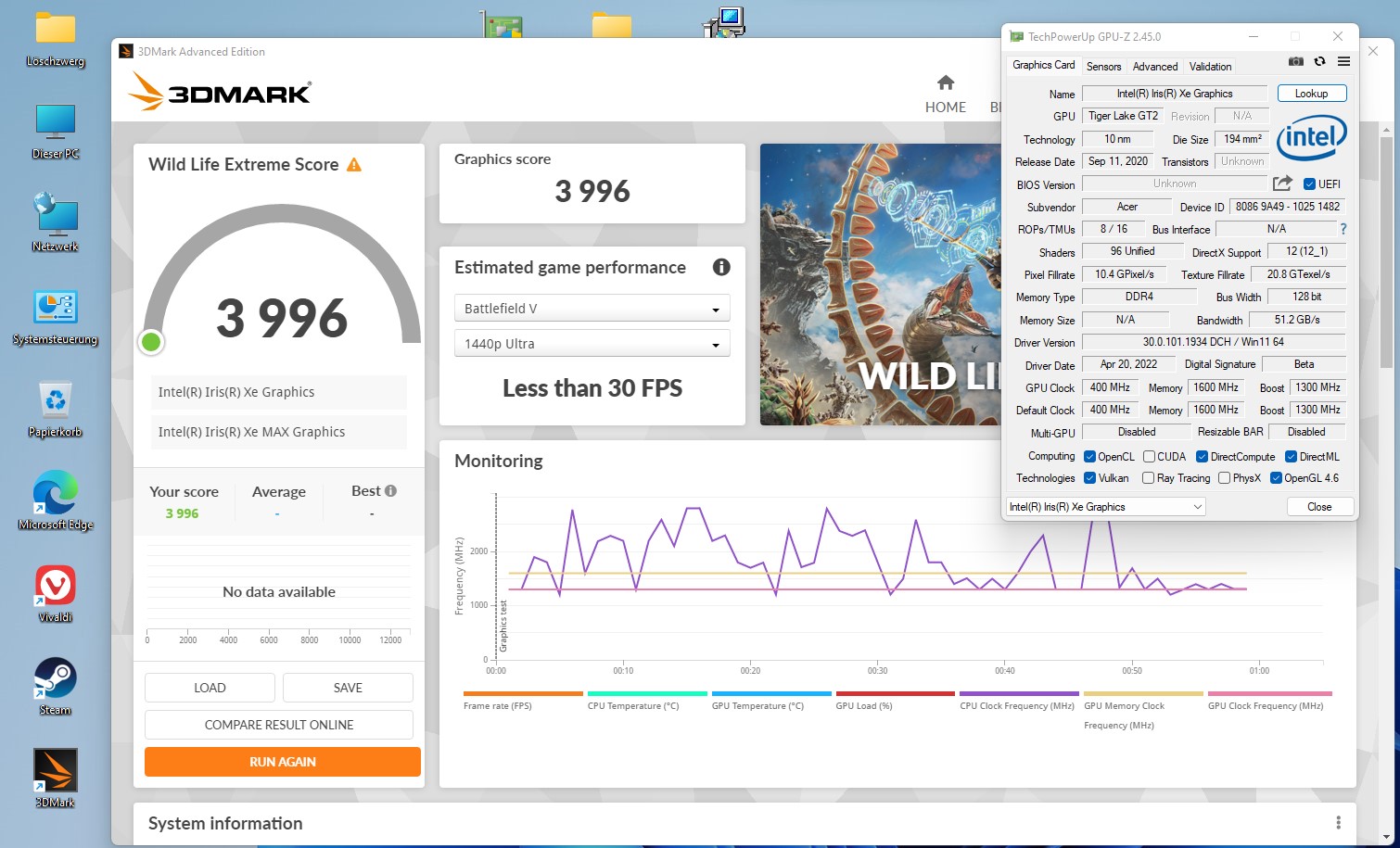Toggle the OpenCL checkbox
1400x848 pixels.
click(1089, 457)
